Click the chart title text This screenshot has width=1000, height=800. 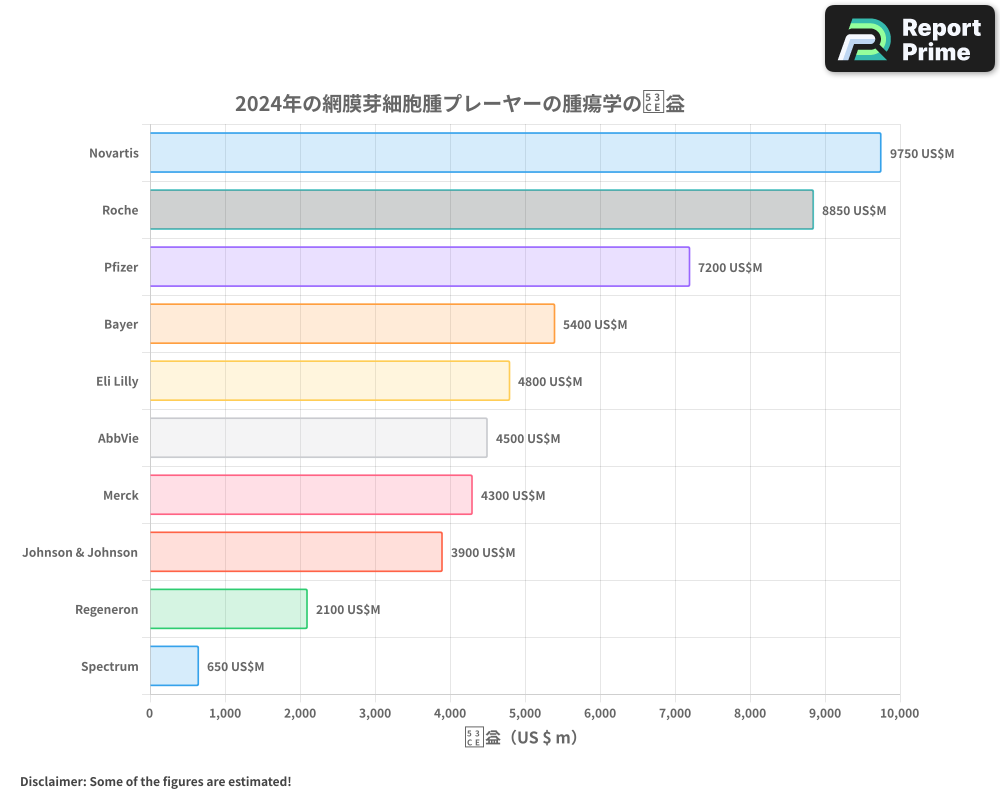(464, 102)
